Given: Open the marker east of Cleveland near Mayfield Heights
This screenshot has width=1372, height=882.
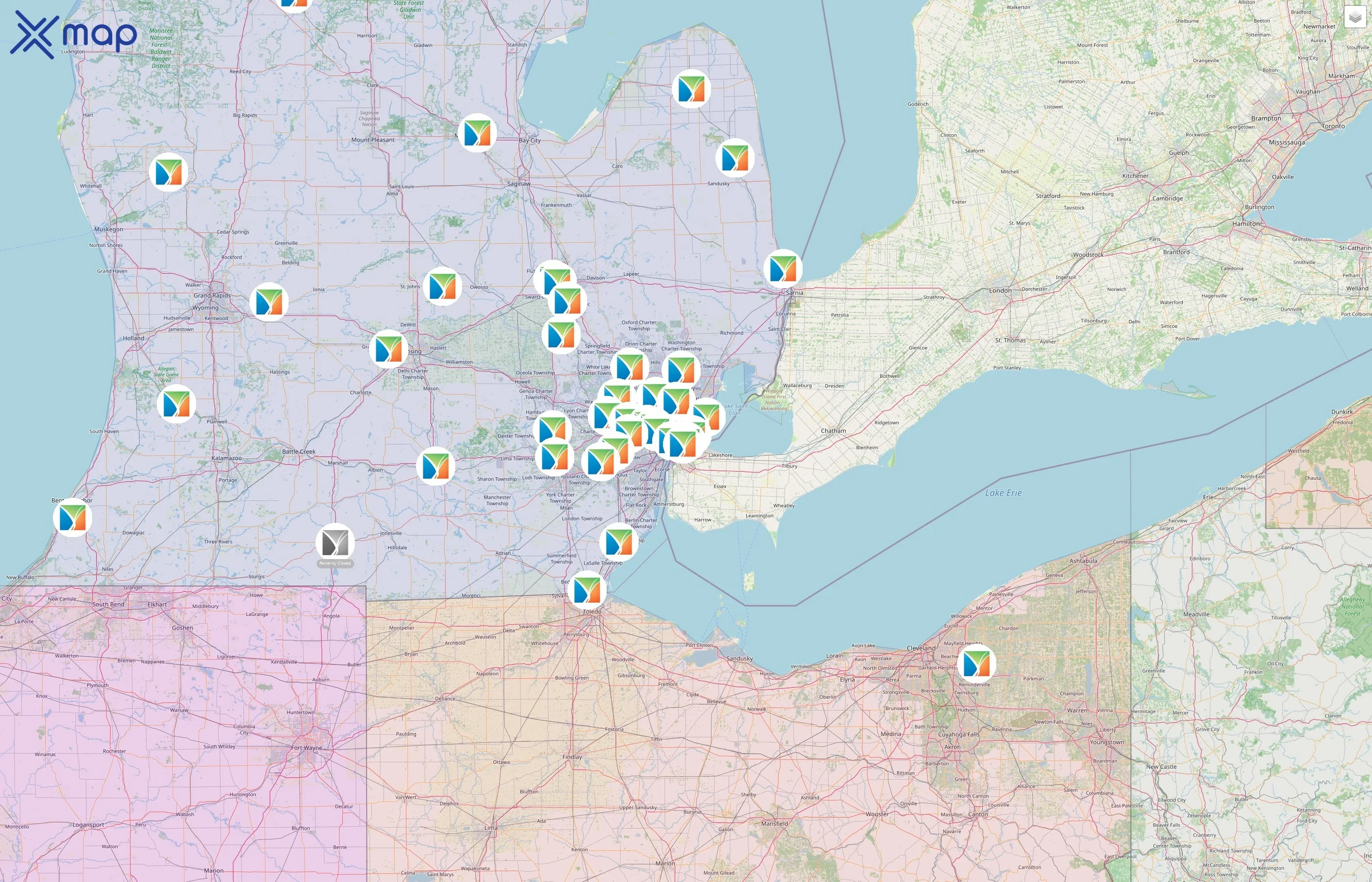Looking at the screenshot, I should pos(976,663).
